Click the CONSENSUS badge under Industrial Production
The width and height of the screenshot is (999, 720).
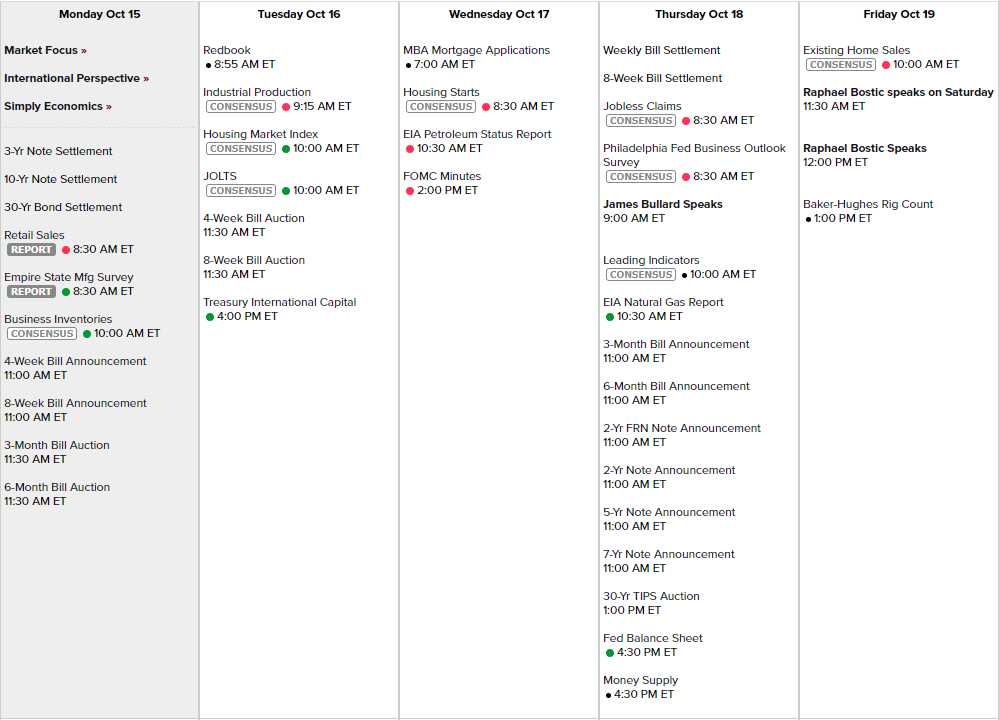(x=241, y=106)
